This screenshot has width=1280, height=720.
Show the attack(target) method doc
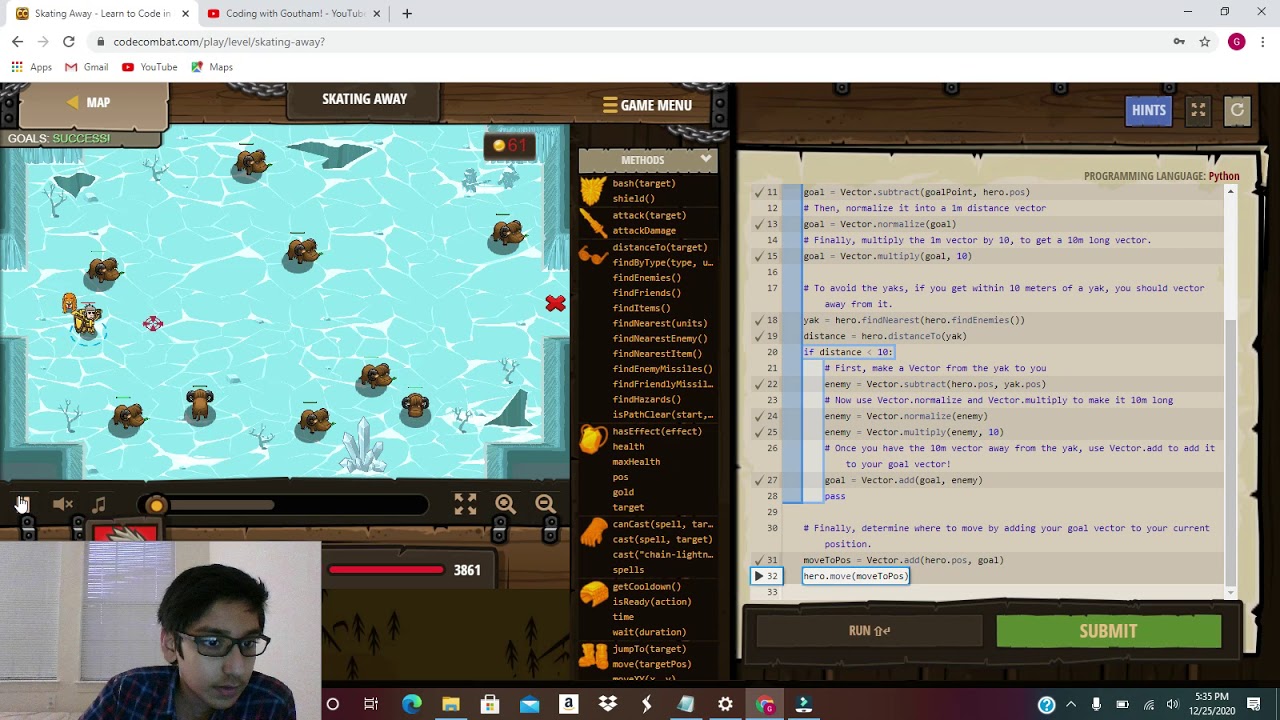pyautogui.click(x=649, y=215)
